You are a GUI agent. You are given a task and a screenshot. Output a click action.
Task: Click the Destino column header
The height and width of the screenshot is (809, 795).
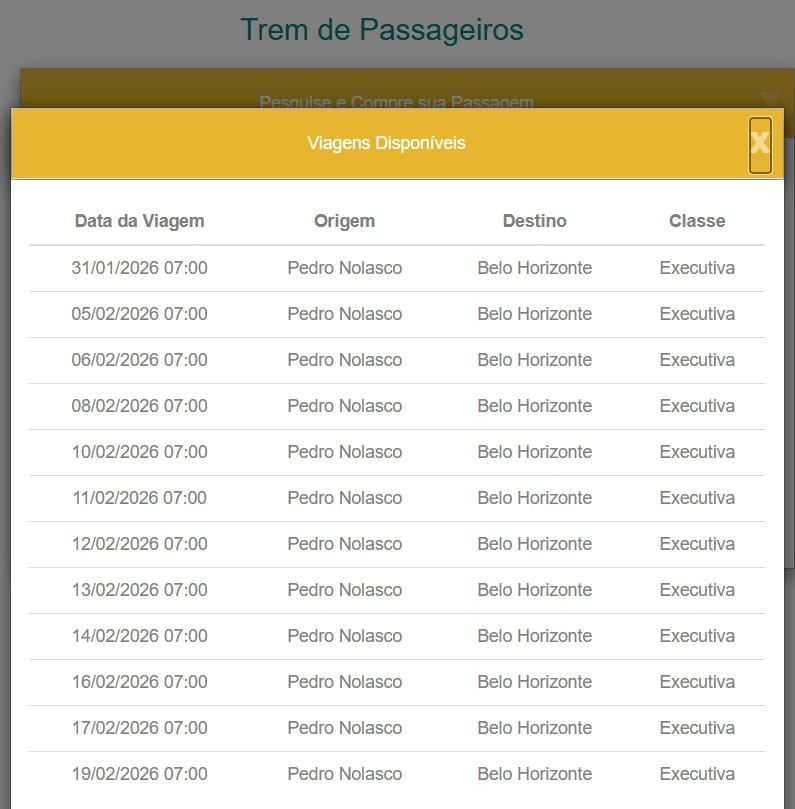pos(534,221)
